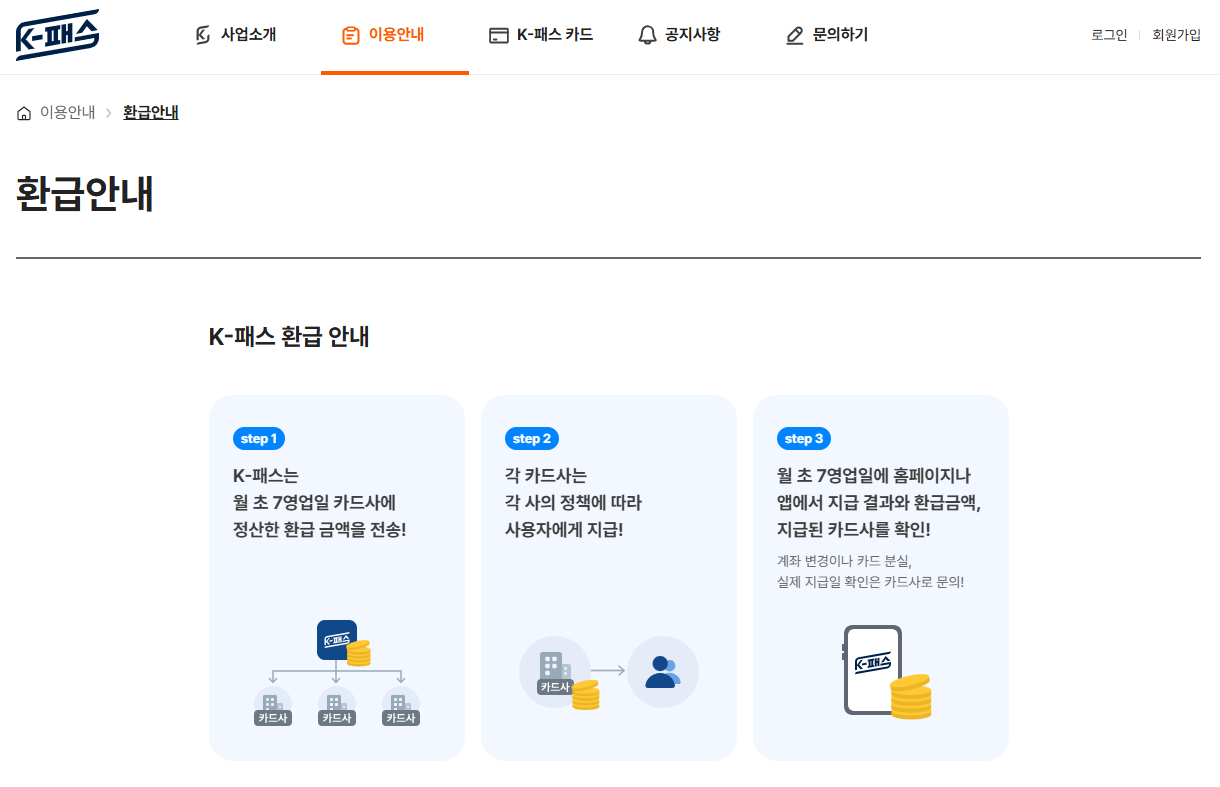Click the arrow between 카드사 and users
This screenshot has height=787, width=1220.
click(x=608, y=670)
